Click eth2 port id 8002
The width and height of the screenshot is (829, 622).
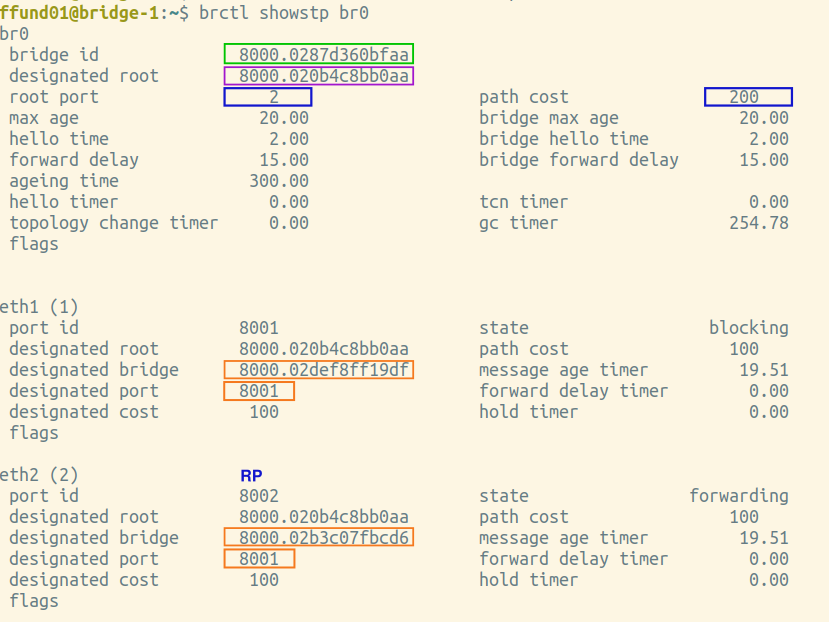click(259, 496)
